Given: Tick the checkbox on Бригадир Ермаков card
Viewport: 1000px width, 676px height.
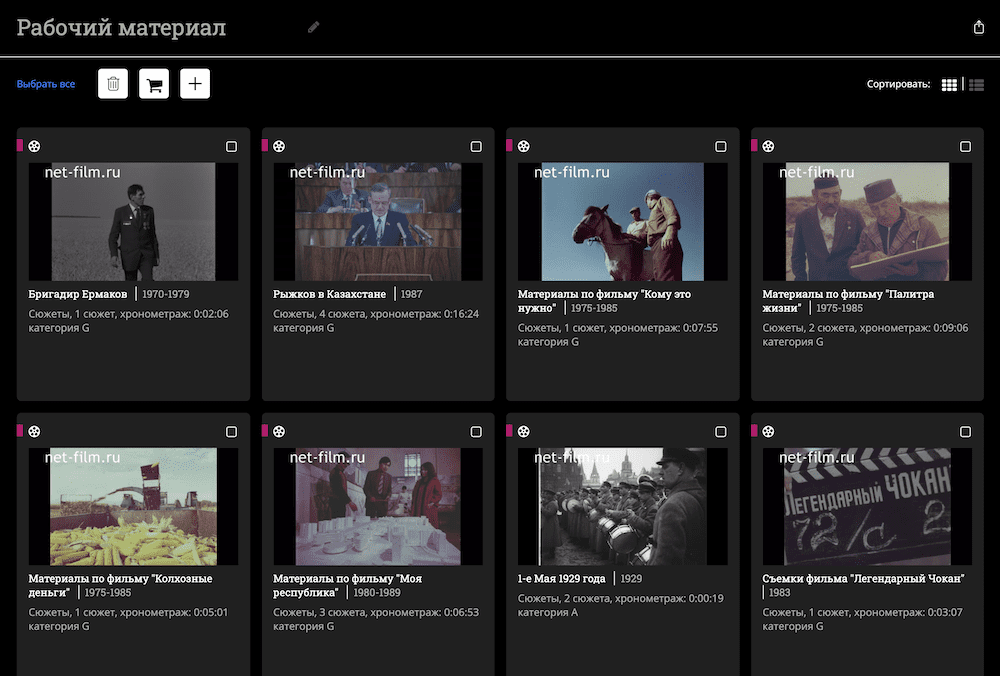Looking at the screenshot, I should pos(232,147).
